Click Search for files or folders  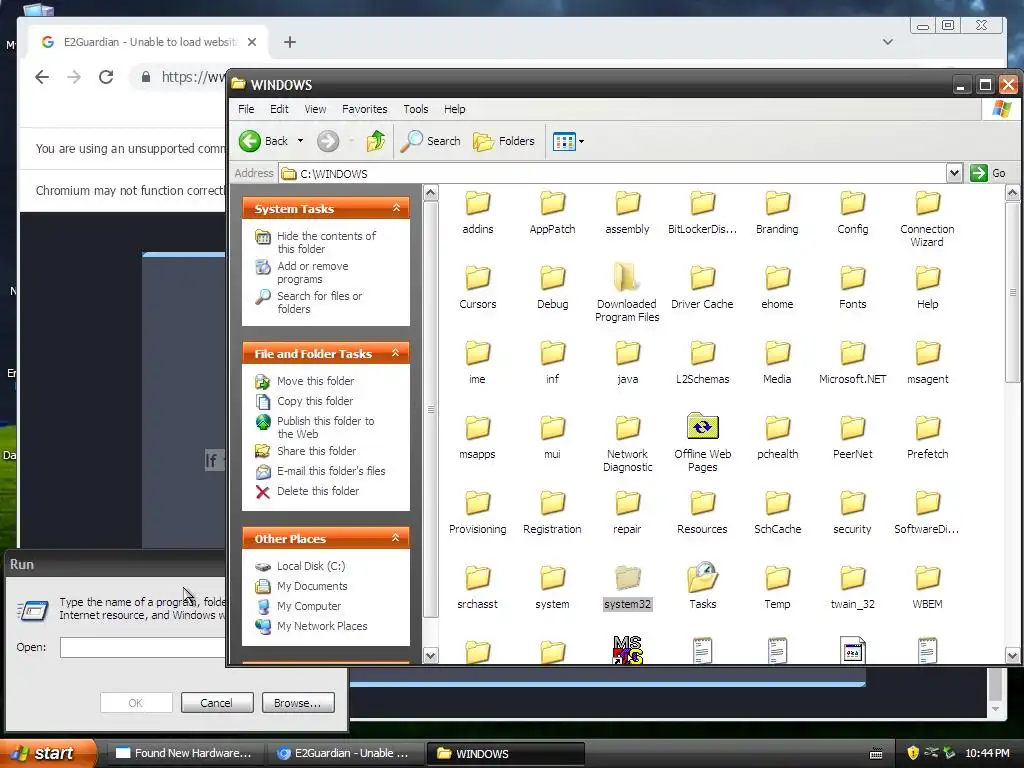click(x=319, y=302)
